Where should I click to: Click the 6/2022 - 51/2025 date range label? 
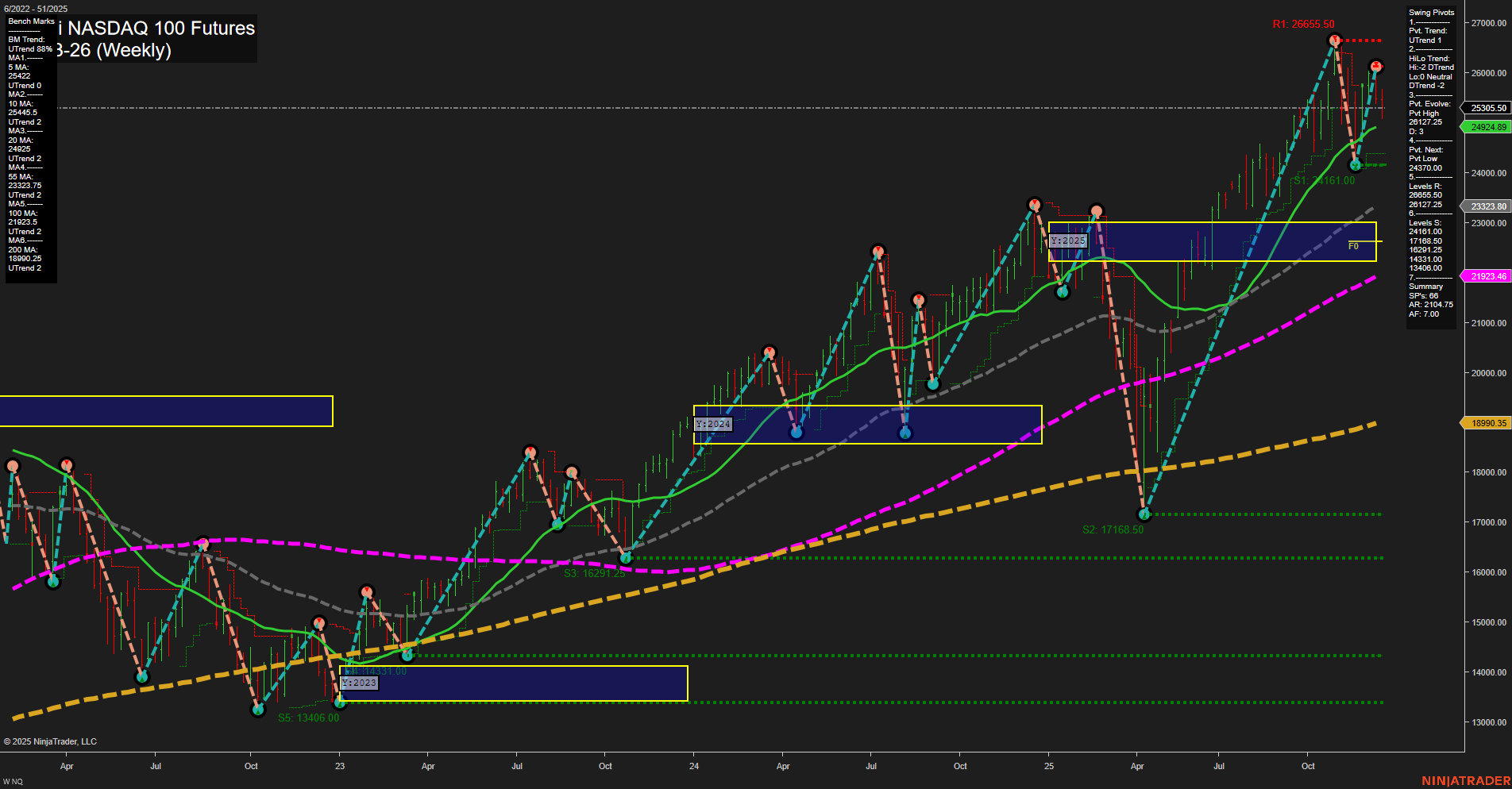[x=36, y=7]
